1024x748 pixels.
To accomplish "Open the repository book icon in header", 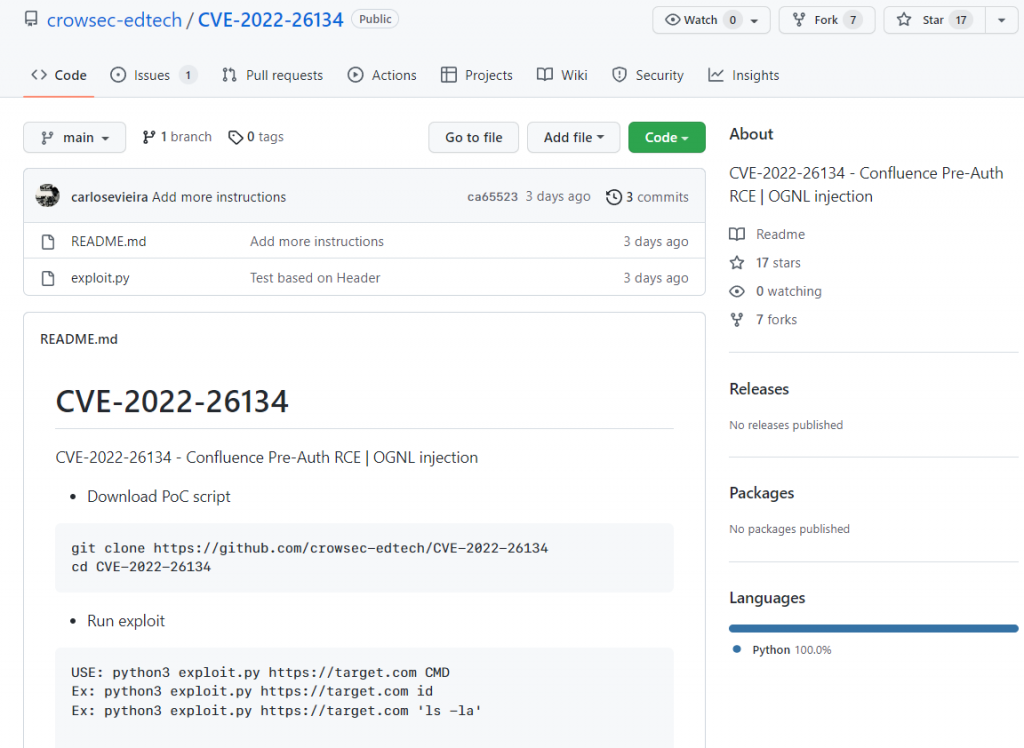I will (x=30, y=18).
